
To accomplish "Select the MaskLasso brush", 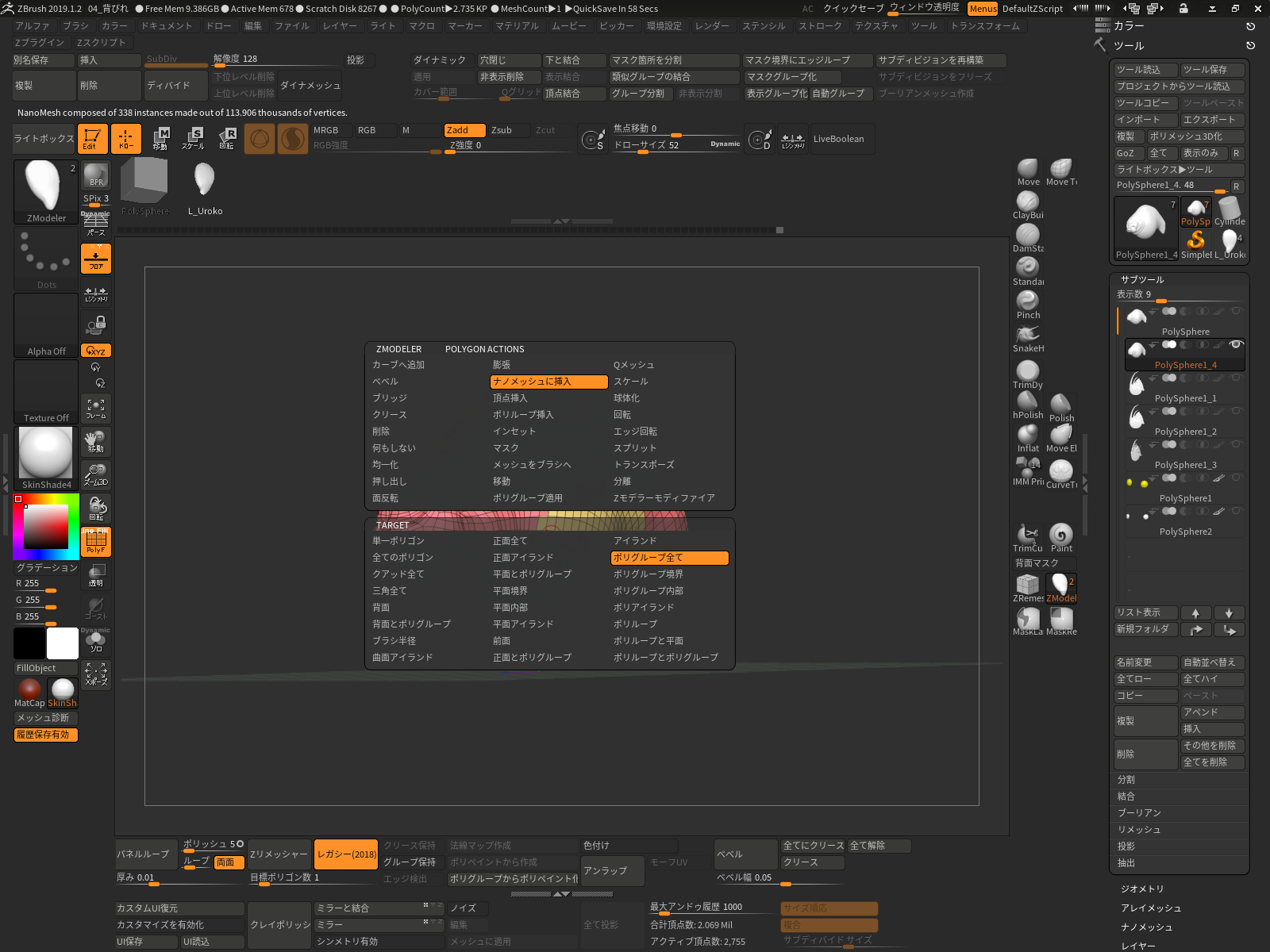I will [x=1028, y=622].
